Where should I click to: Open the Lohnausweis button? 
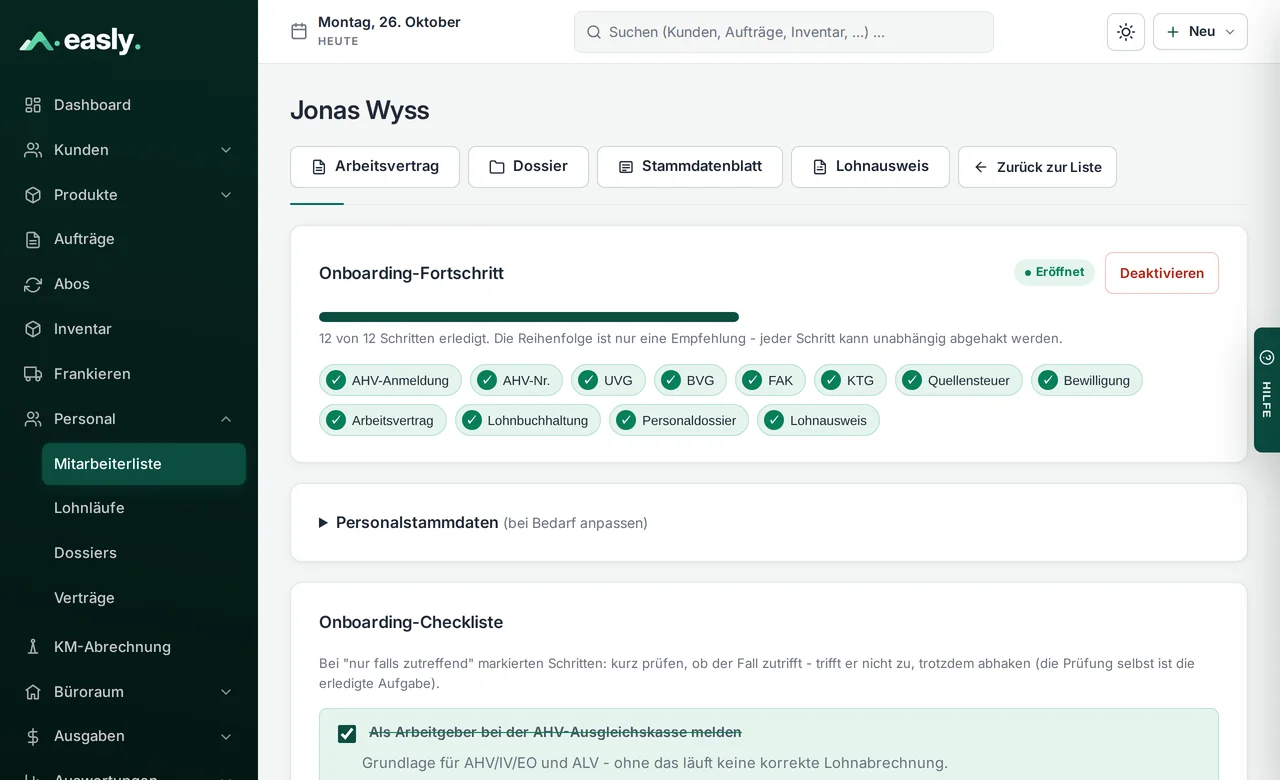click(870, 167)
